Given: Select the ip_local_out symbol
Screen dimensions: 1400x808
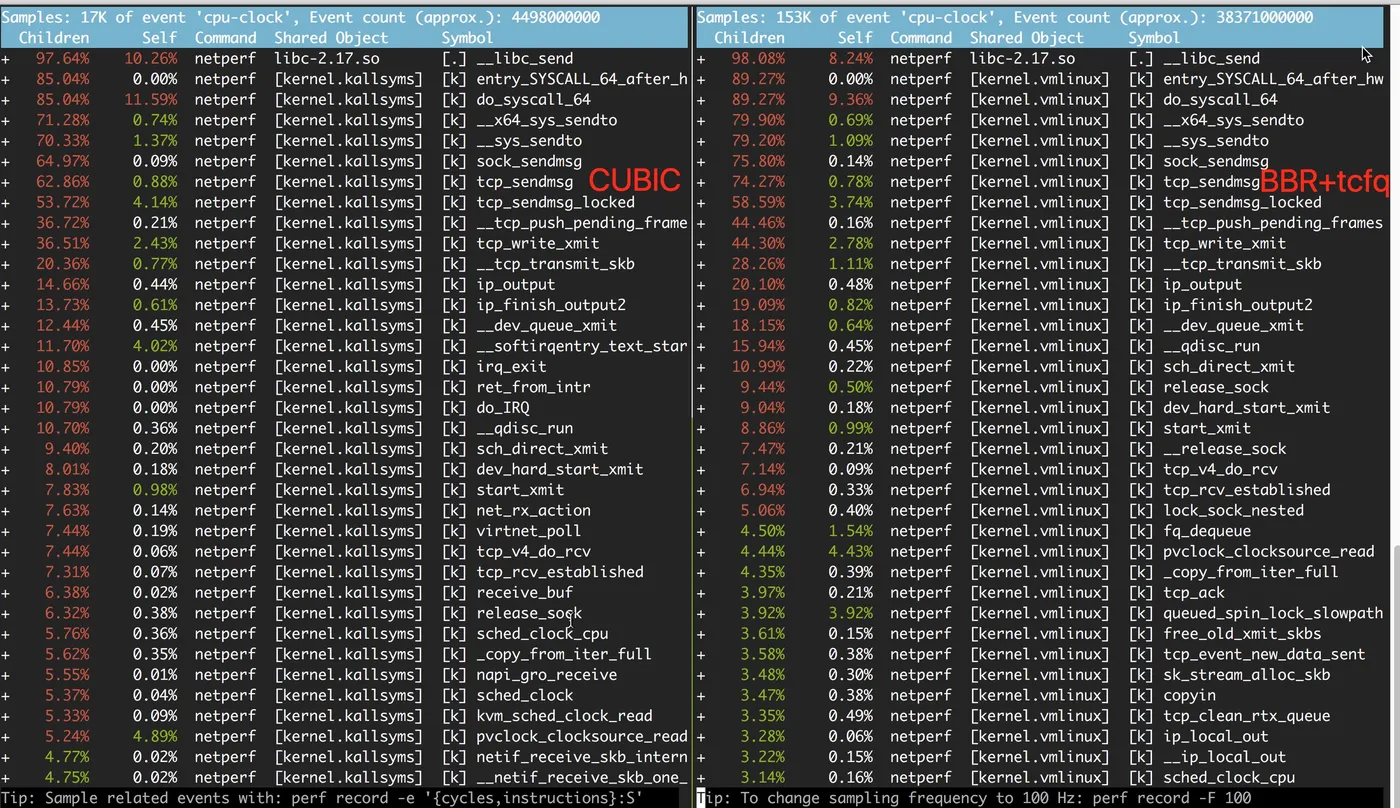Looking at the screenshot, I should pos(1216,737).
